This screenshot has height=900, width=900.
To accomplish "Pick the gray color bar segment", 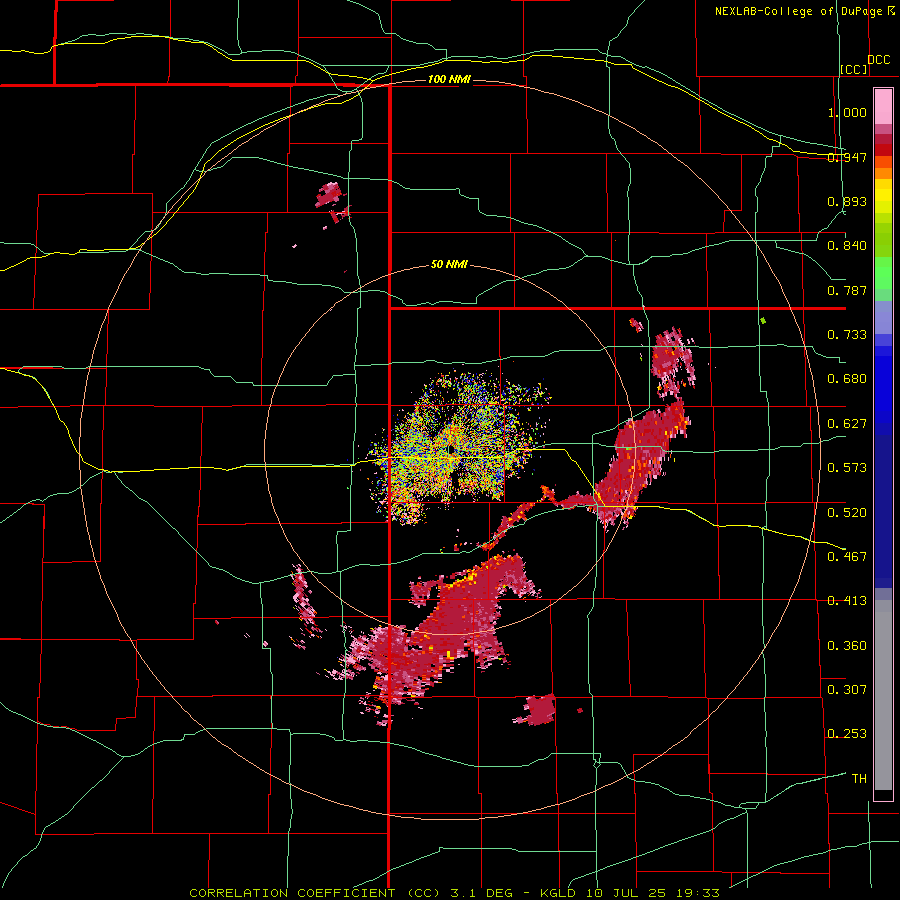I will 883,695.
